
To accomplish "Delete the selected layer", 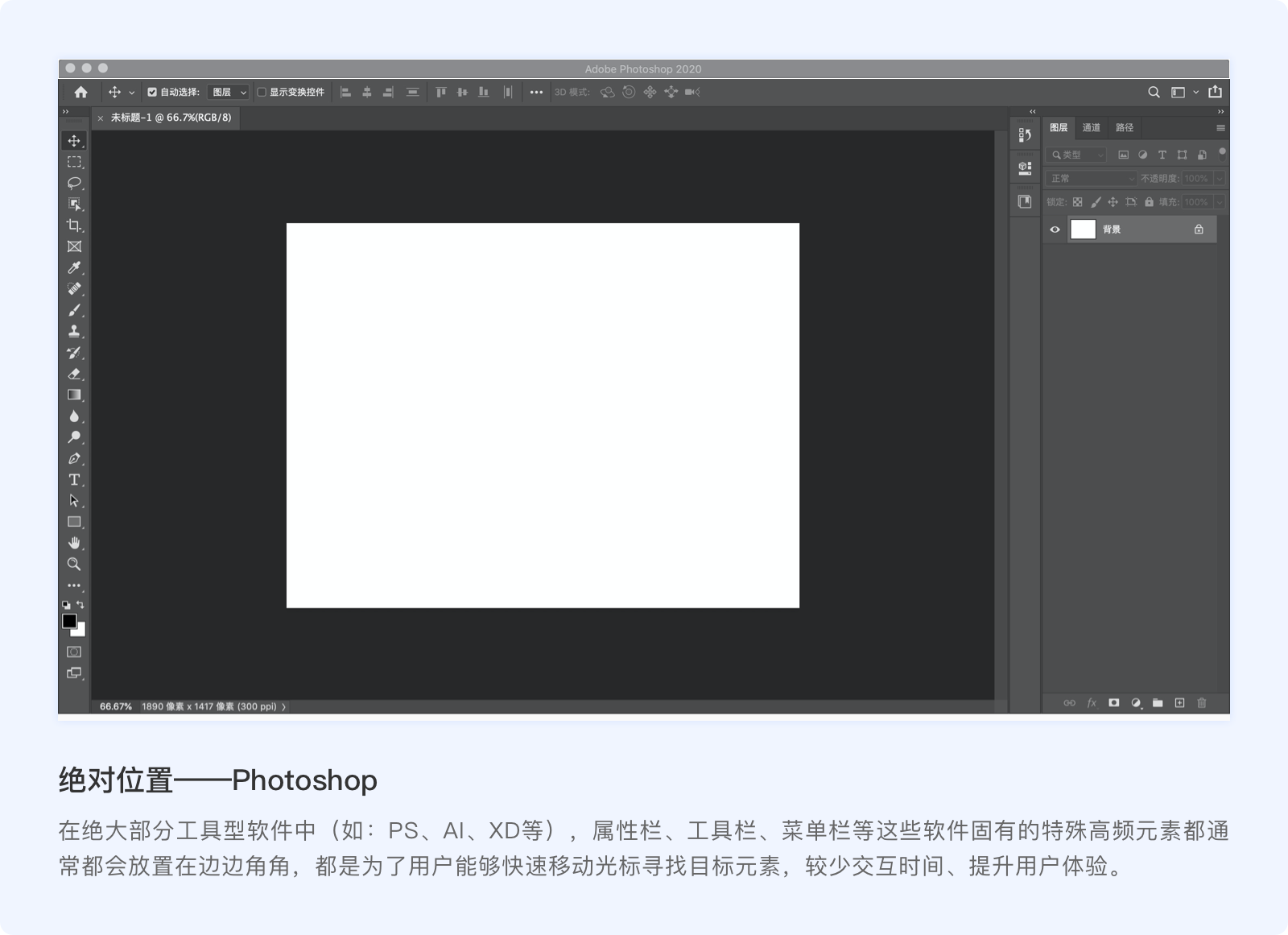I will 1202,703.
